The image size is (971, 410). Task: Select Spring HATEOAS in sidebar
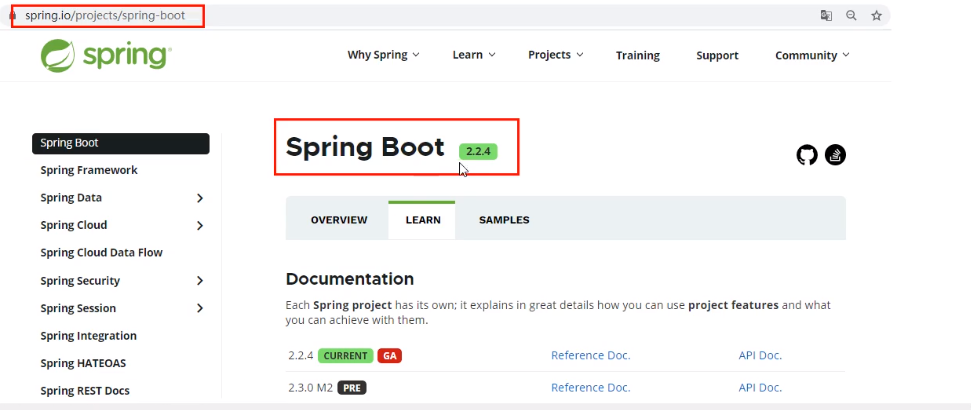[83, 363]
